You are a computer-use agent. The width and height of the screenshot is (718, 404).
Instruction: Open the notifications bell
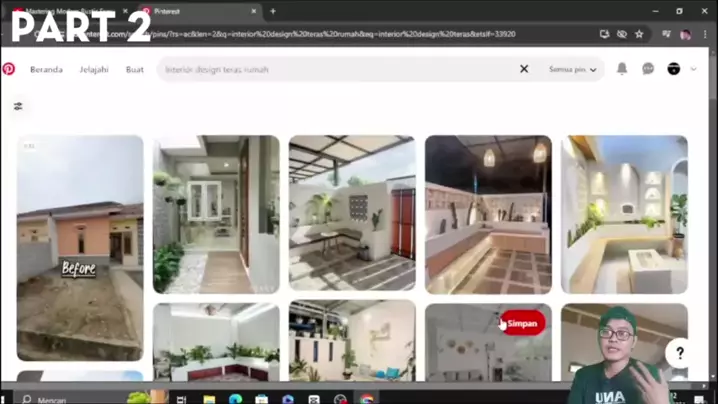[x=621, y=69]
